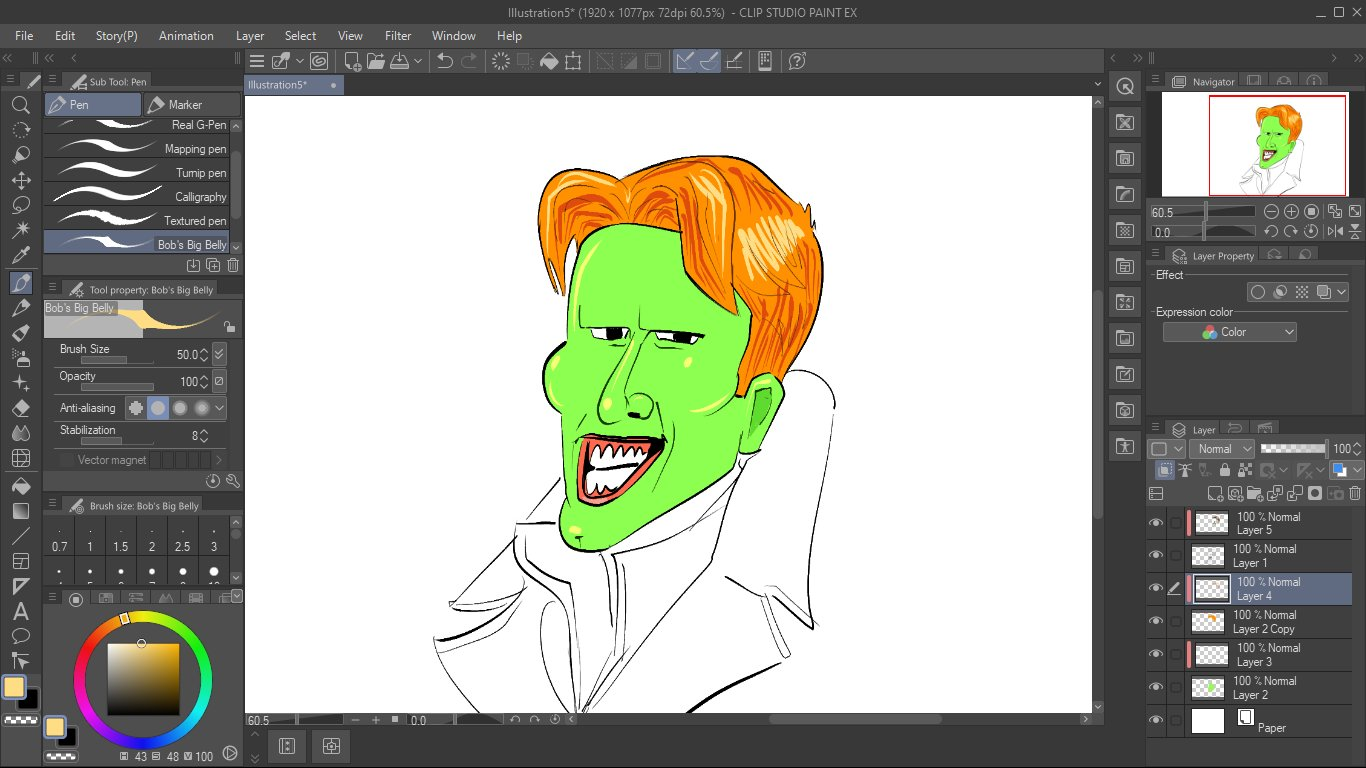This screenshot has width=1366, height=768.
Task: Select the Zoom magnifier tool
Action: pyautogui.click(x=20, y=105)
